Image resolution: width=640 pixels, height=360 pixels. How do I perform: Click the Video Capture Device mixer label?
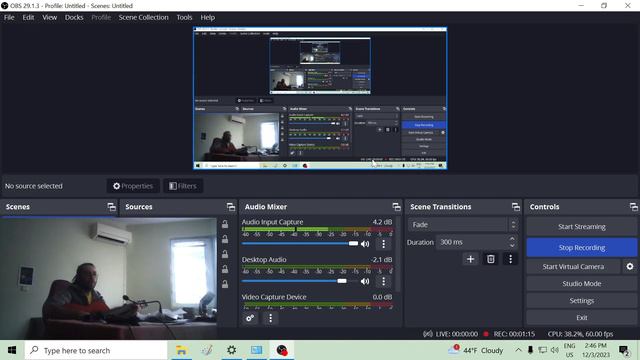click(x=274, y=297)
